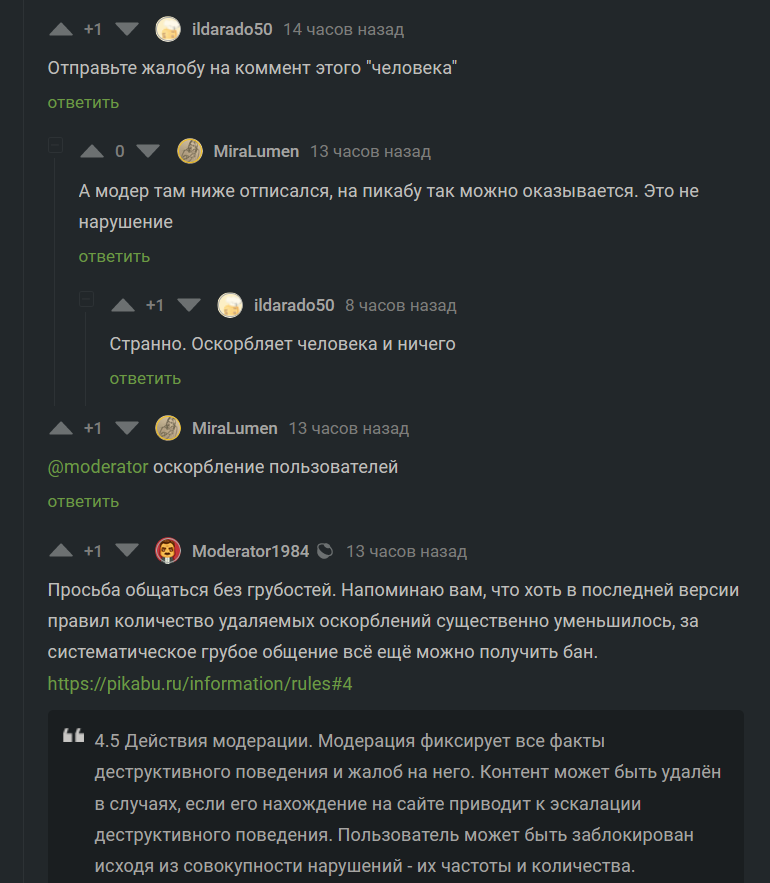The image size is (770, 883).
Task: Collapse the thread starting with MiraLumen's reply
Action: pyautogui.click(x=56, y=146)
